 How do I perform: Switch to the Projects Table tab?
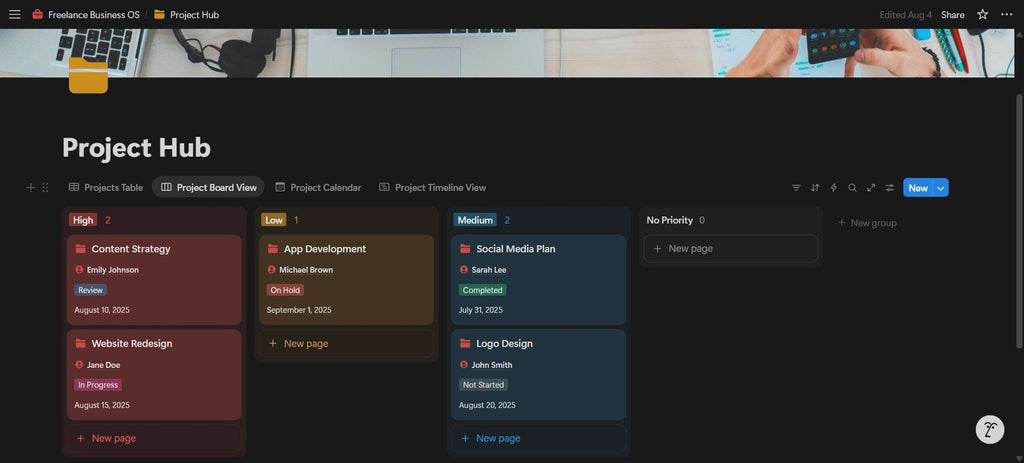click(106, 187)
